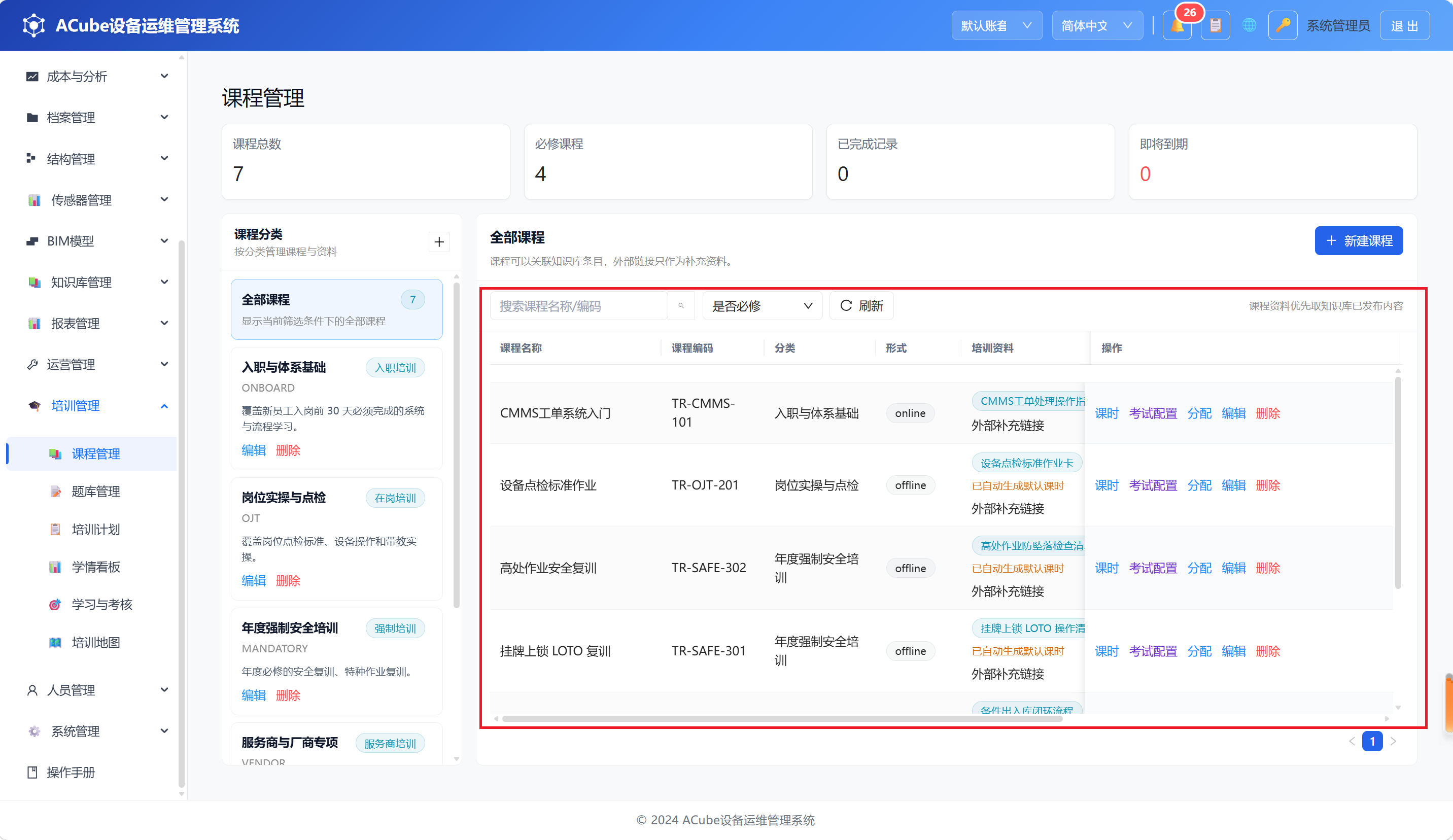Click the globe icon in the header
This screenshot has height=840, width=1453.
[x=1250, y=25]
